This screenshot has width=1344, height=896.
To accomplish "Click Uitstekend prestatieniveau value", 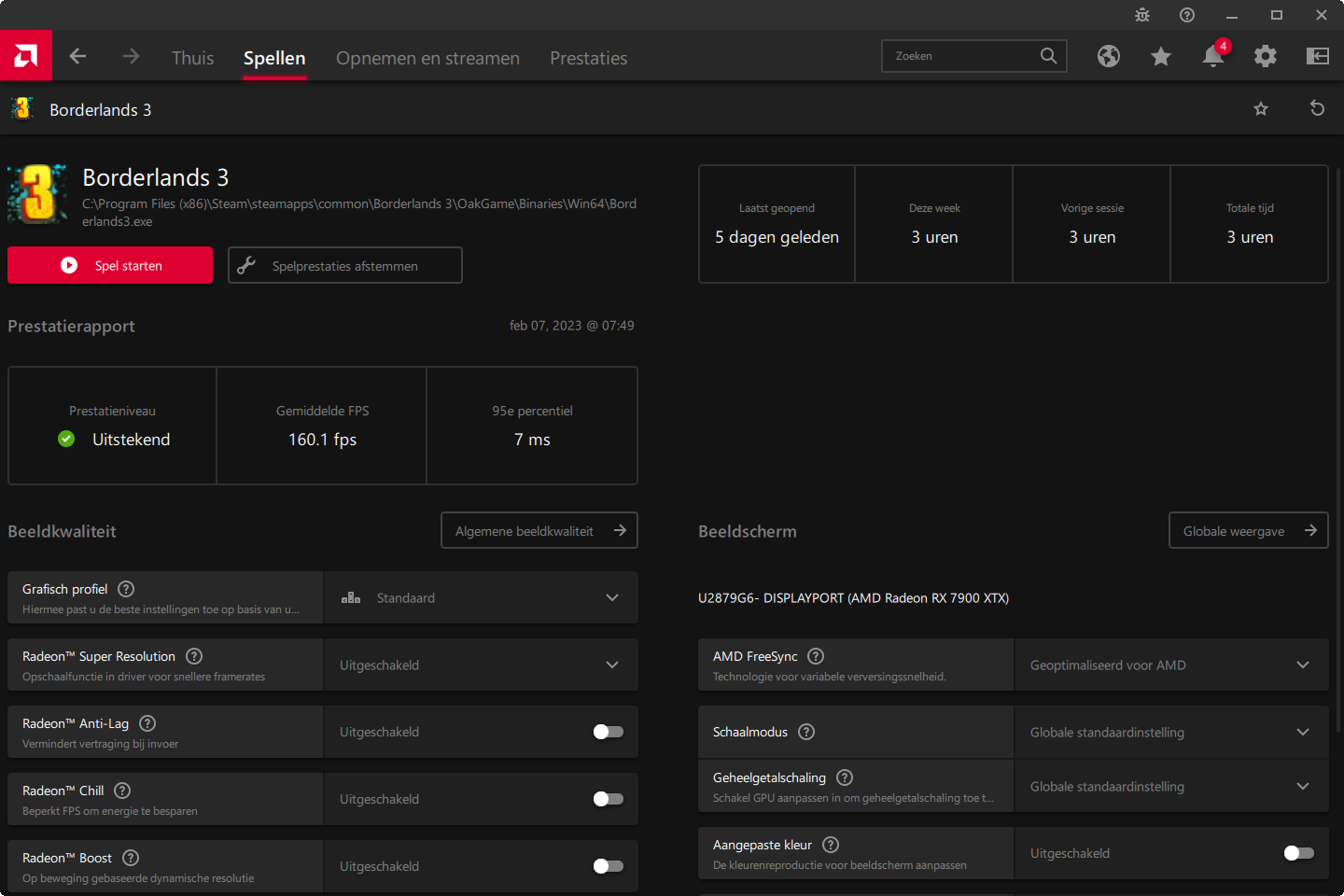I will click(131, 440).
